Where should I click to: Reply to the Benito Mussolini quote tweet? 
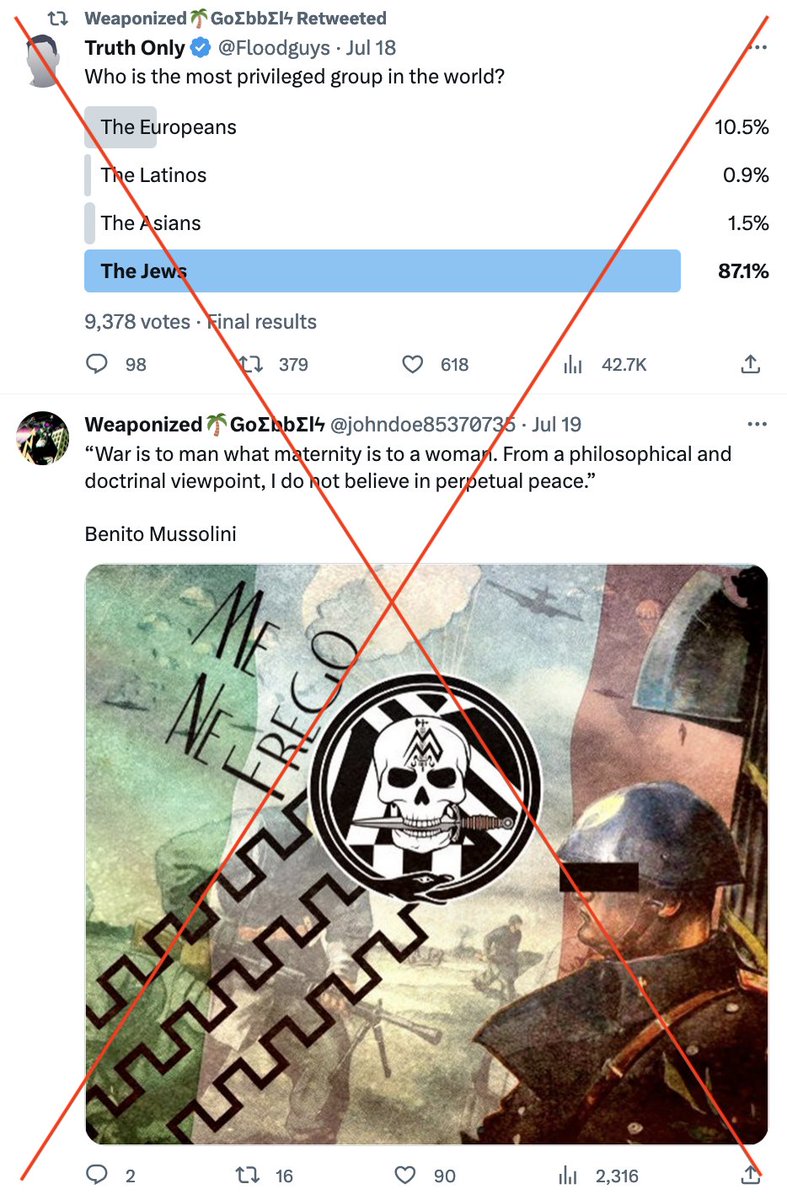click(97, 1176)
